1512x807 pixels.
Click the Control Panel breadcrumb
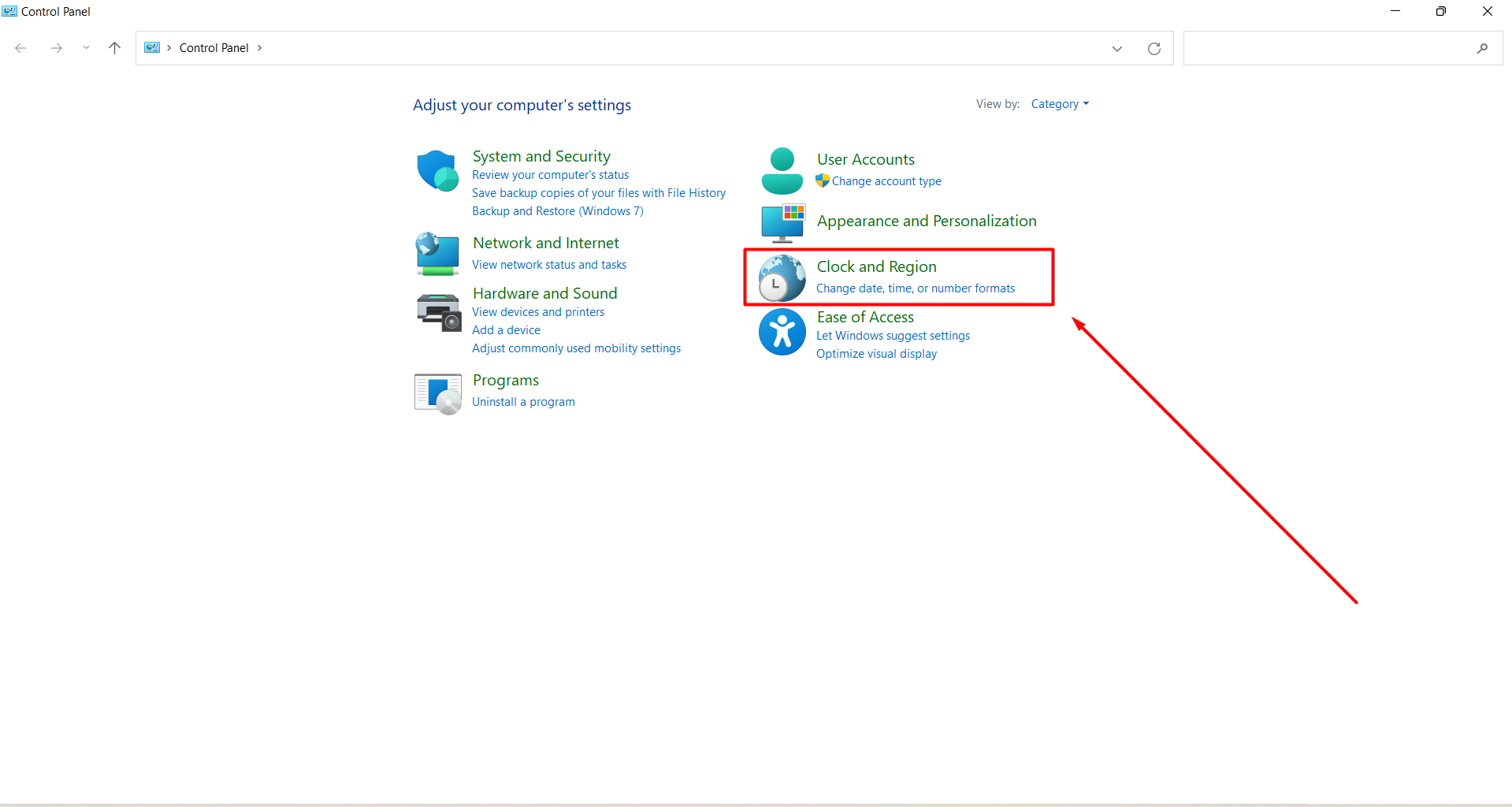pyautogui.click(x=214, y=48)
